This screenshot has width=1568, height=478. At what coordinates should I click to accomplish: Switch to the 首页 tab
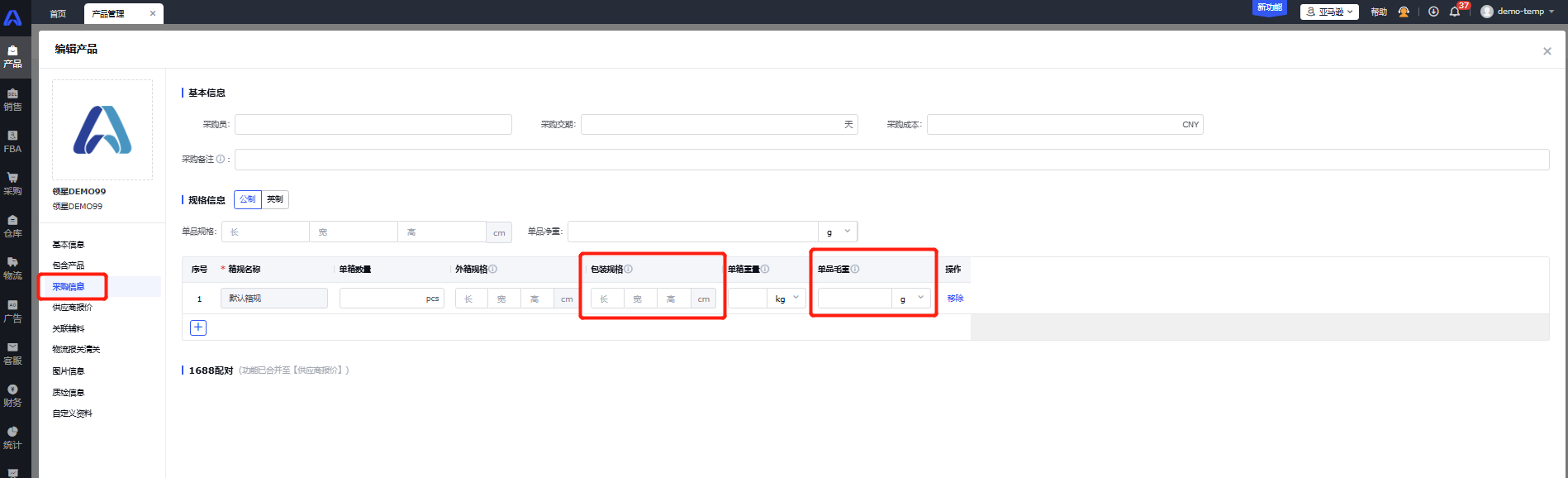pos(58,13)
